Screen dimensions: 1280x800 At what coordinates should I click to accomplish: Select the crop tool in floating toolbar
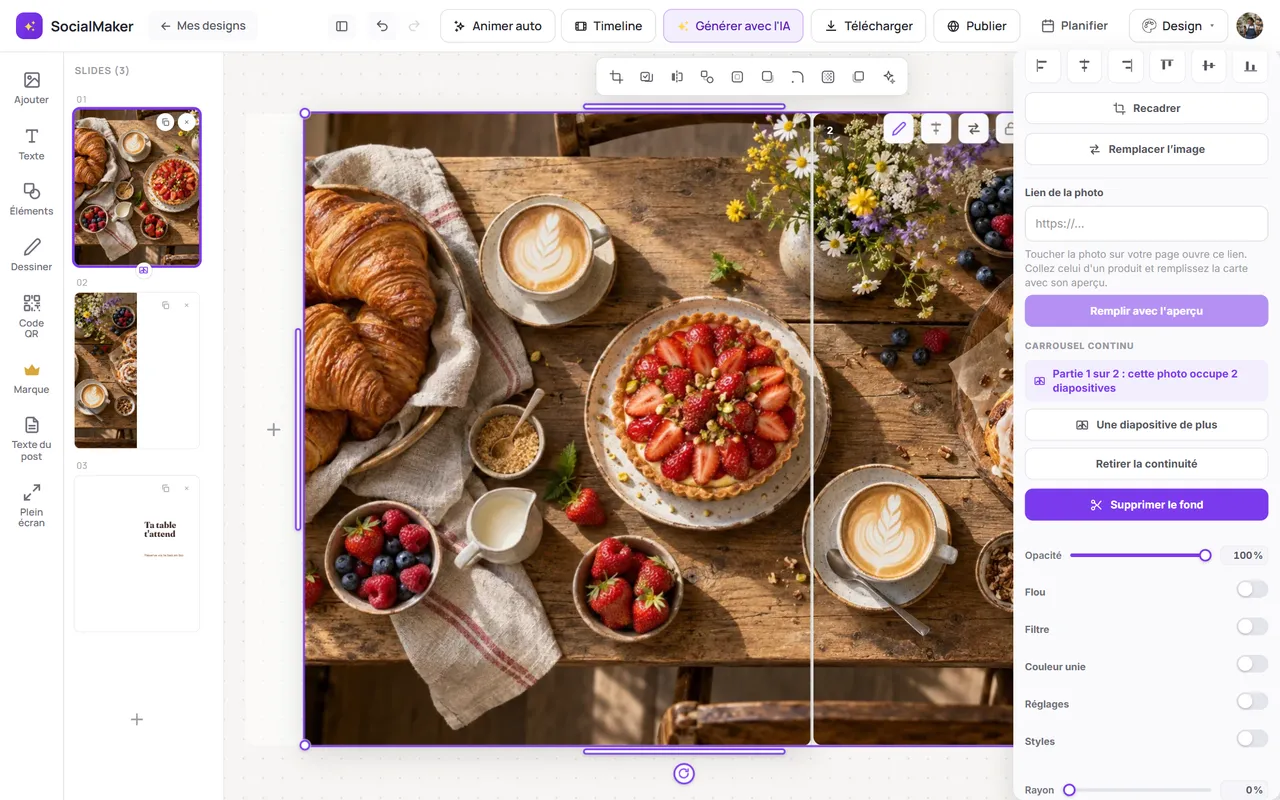616,77
